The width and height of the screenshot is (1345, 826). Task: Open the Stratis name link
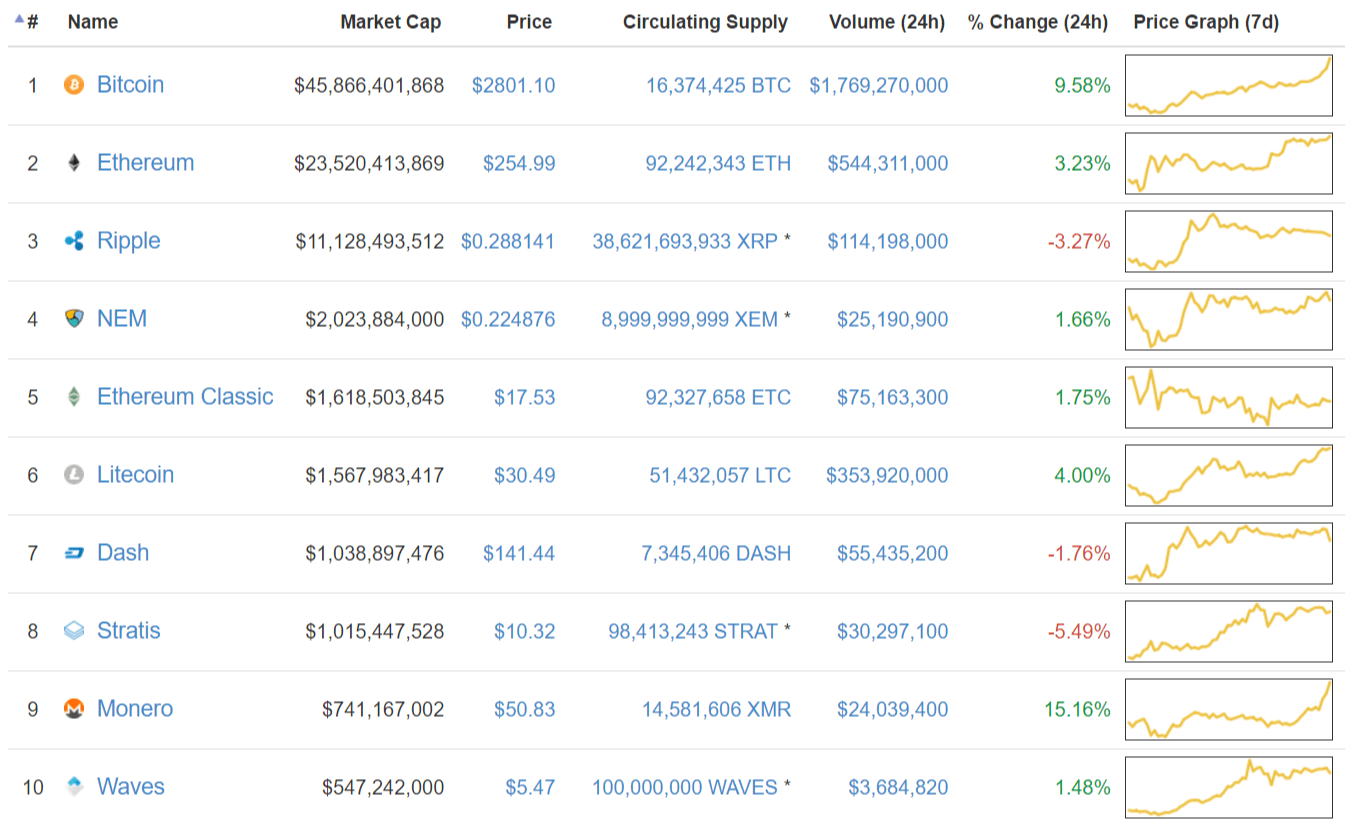(x=128, y=631)
